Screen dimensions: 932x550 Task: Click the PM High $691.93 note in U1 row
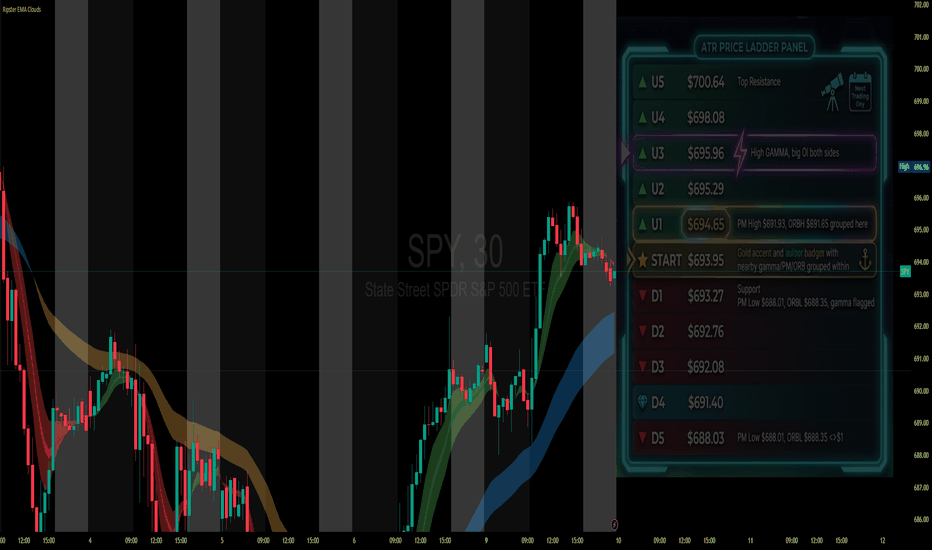pos(802,224)
